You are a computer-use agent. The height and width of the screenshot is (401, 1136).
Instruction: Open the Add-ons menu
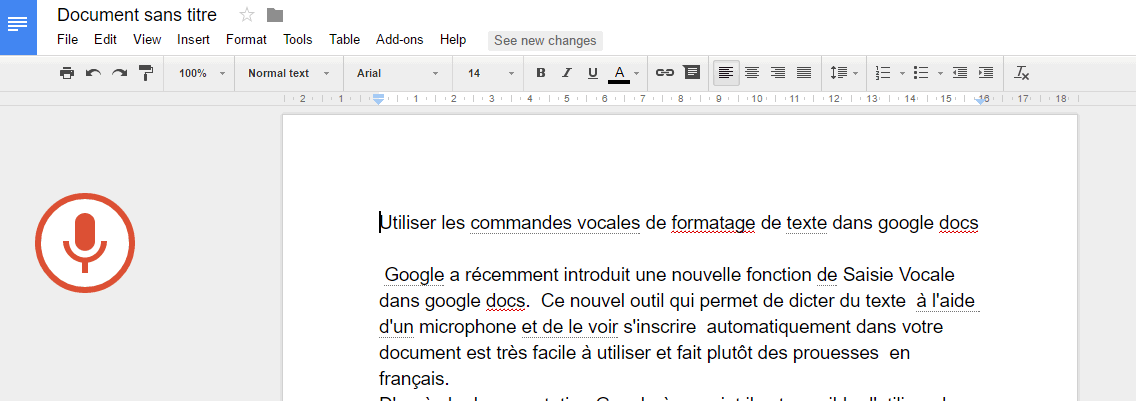coord(400,40)
